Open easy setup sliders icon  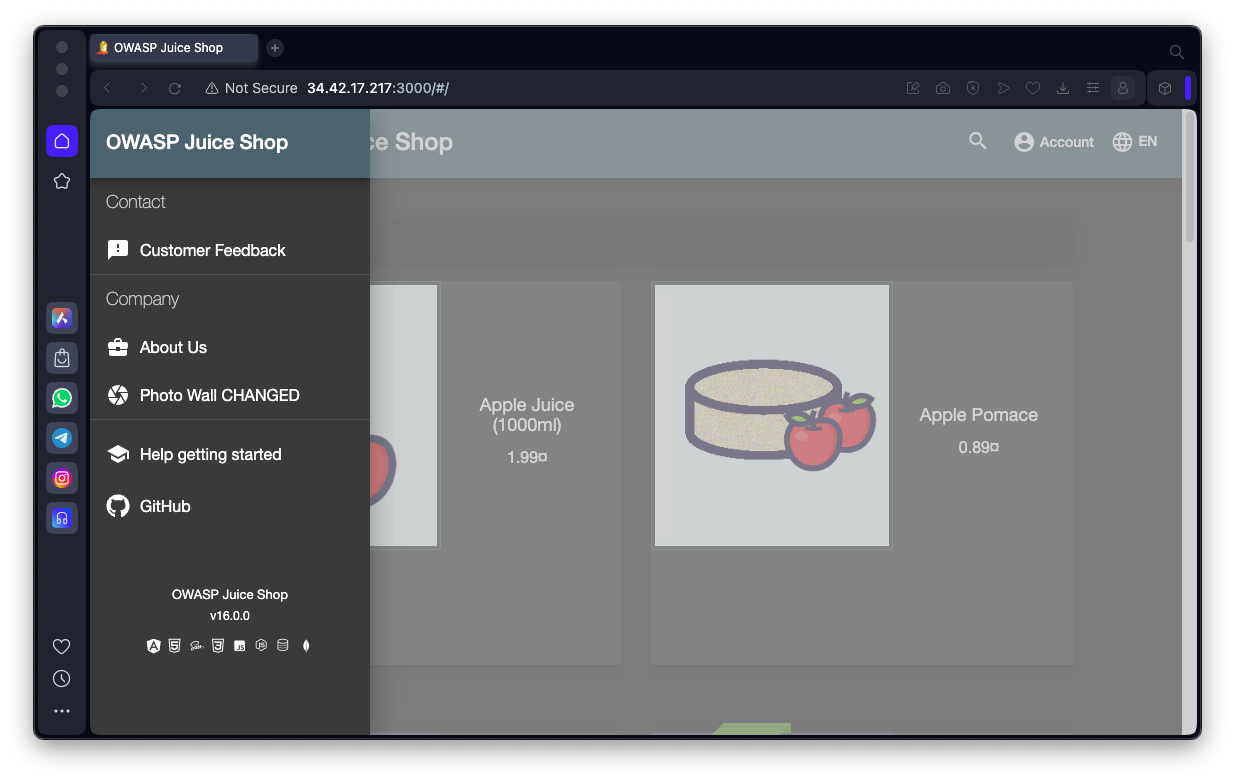click(1093, 88)
